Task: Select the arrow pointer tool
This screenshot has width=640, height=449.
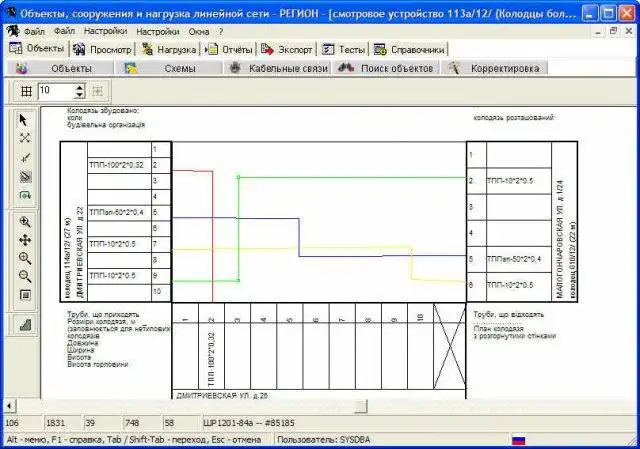Action: pos(24,120)
